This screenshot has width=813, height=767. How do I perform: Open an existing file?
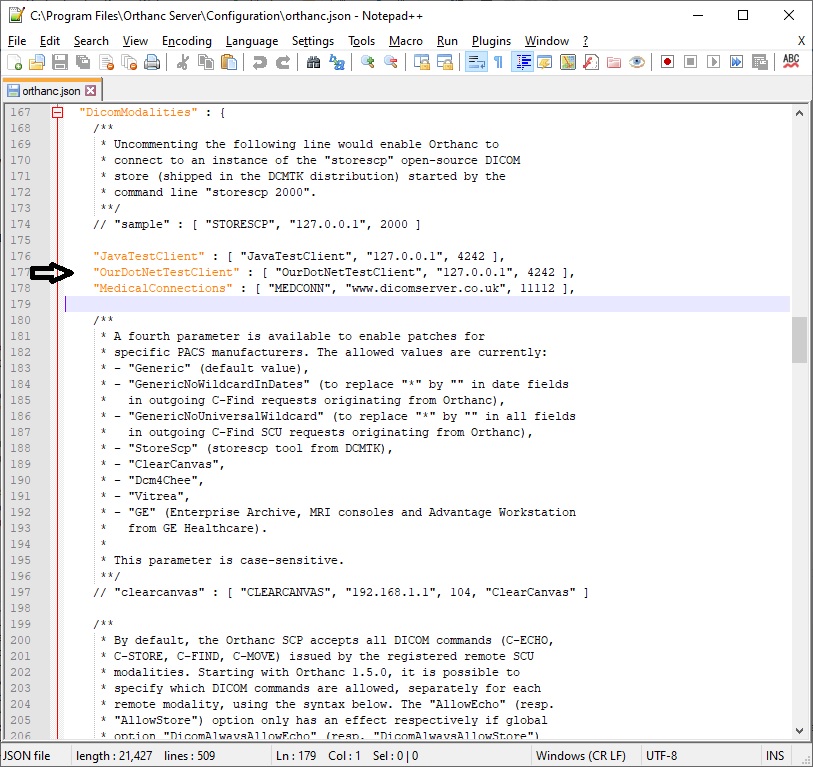click(x=37, y=62)
